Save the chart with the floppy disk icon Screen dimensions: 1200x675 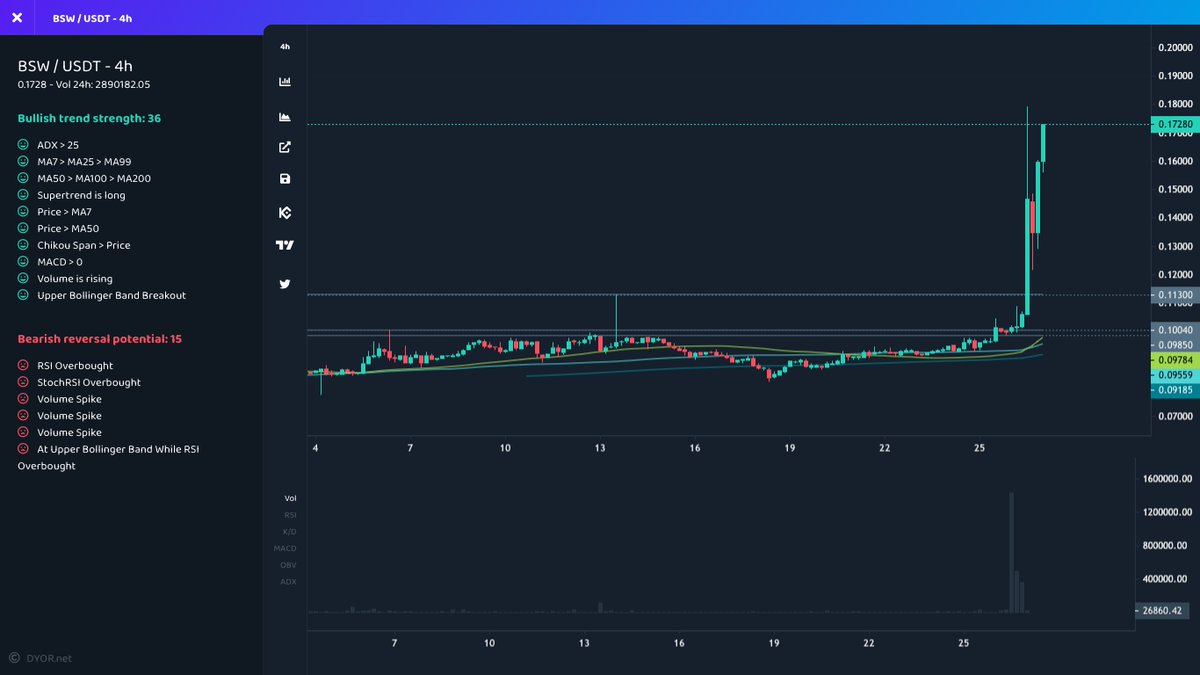click(285, 179)
